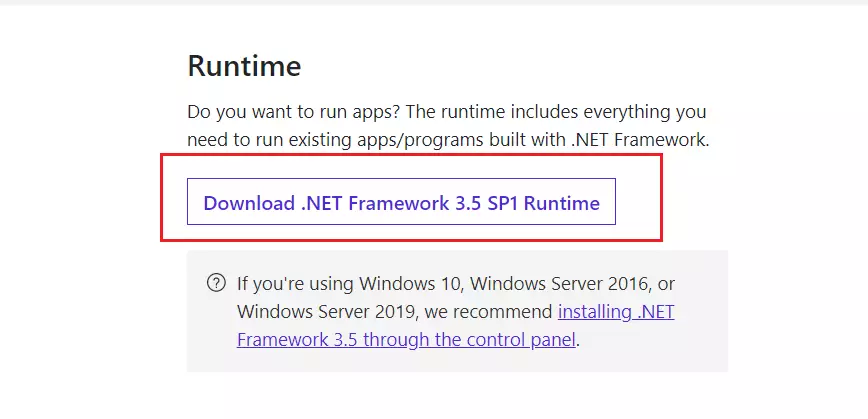Click 'Framework 3.5 through the control panel' link text

pyautogui.click(x=406, y=339)
